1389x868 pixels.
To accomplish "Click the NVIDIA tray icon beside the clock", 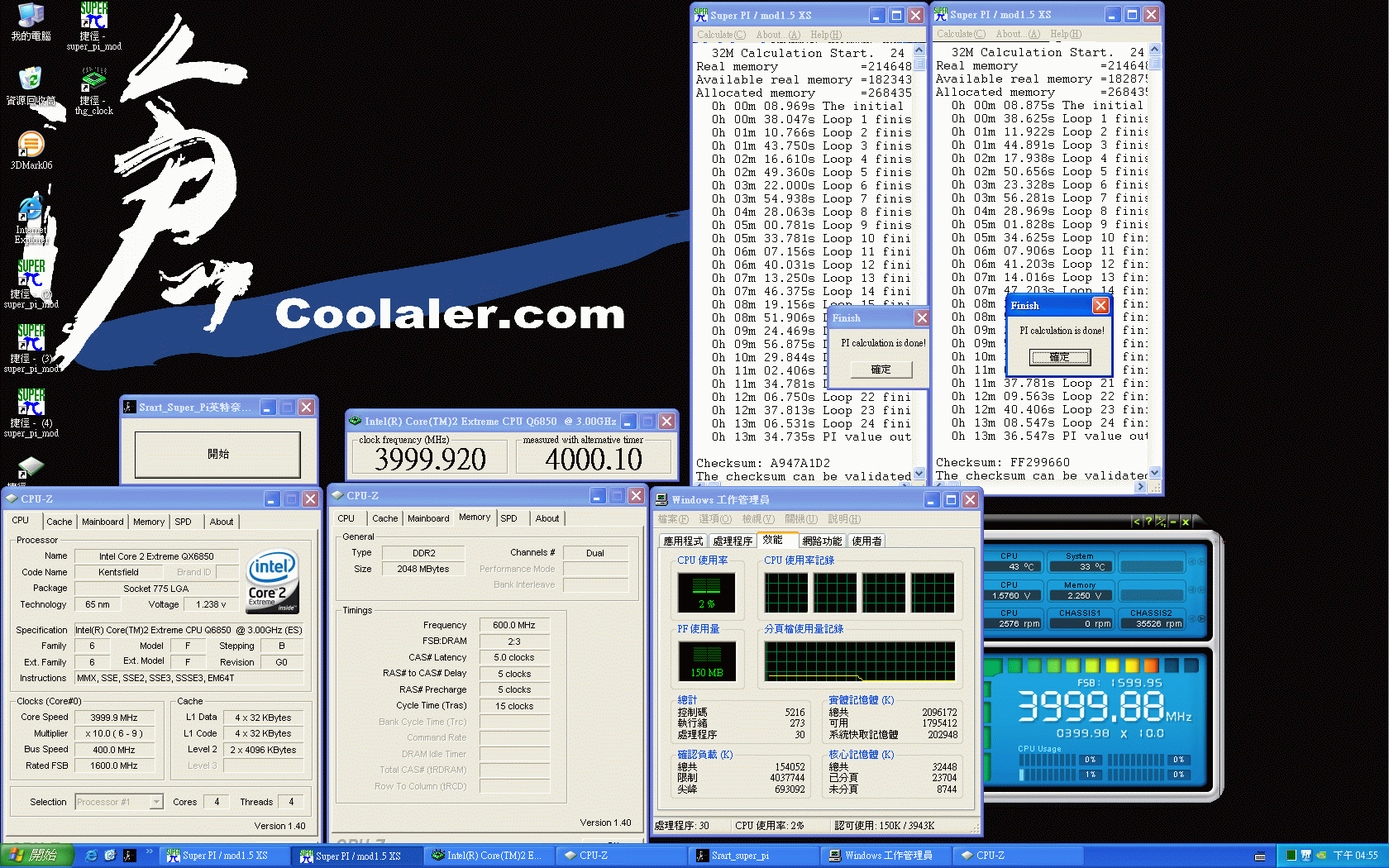I will 1321,856.
